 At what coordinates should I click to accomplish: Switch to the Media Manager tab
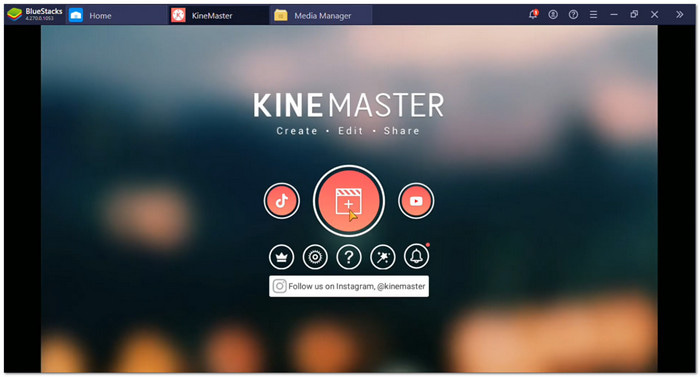click(321, 16)
